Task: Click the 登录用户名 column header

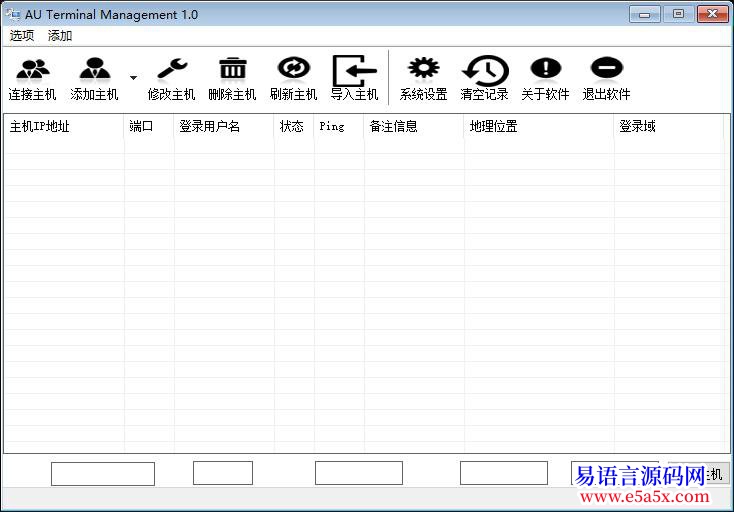Action: point(224,126)
